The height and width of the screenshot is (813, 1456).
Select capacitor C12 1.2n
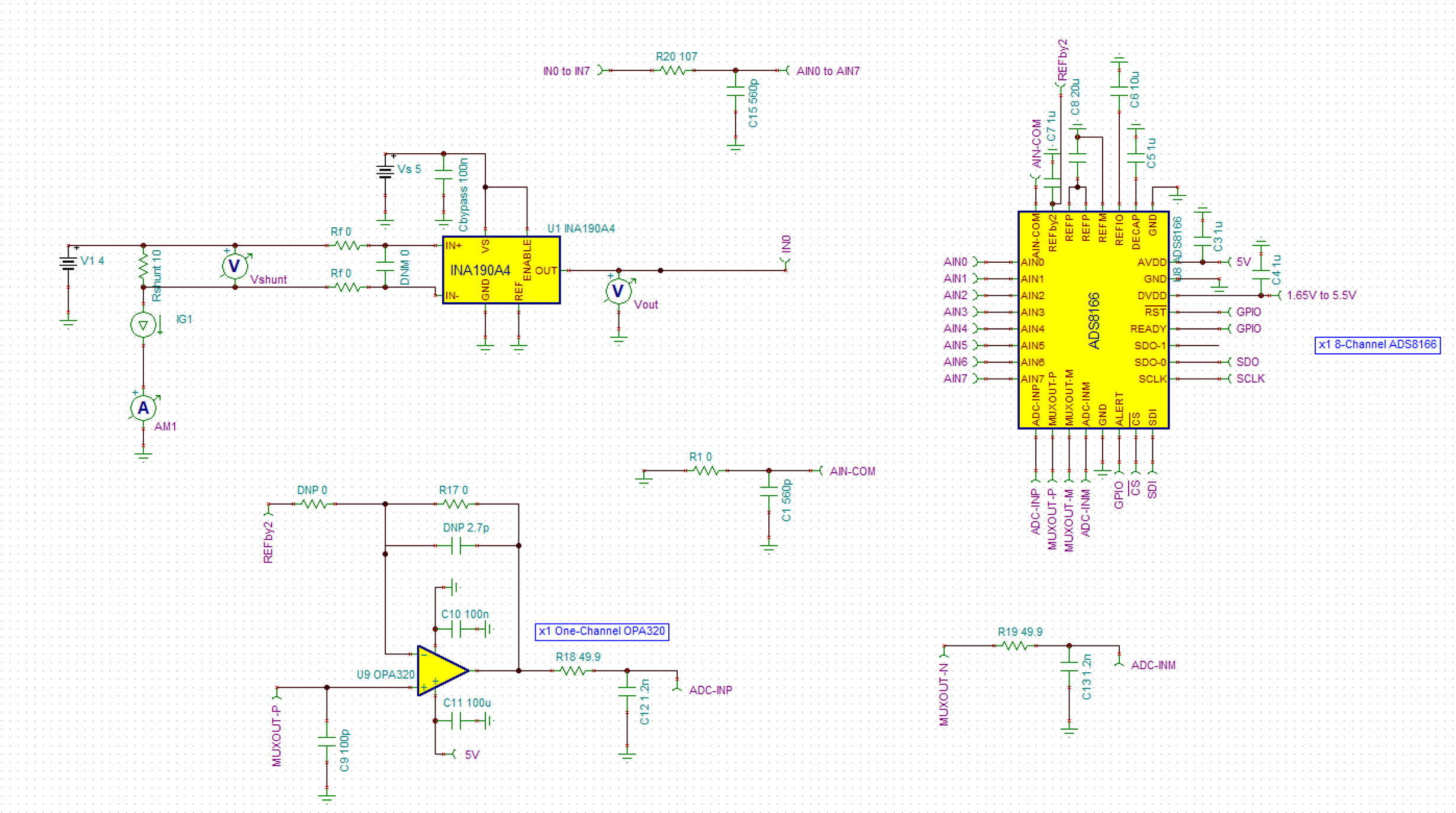coord(627,692)
